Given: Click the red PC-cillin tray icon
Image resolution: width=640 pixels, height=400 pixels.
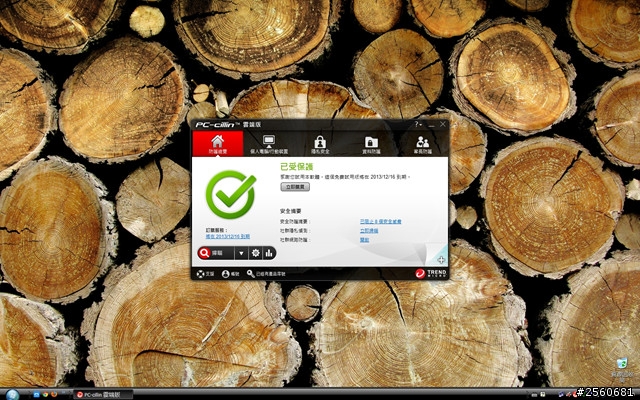Looking at the screenshot, I should click(575, 394).
